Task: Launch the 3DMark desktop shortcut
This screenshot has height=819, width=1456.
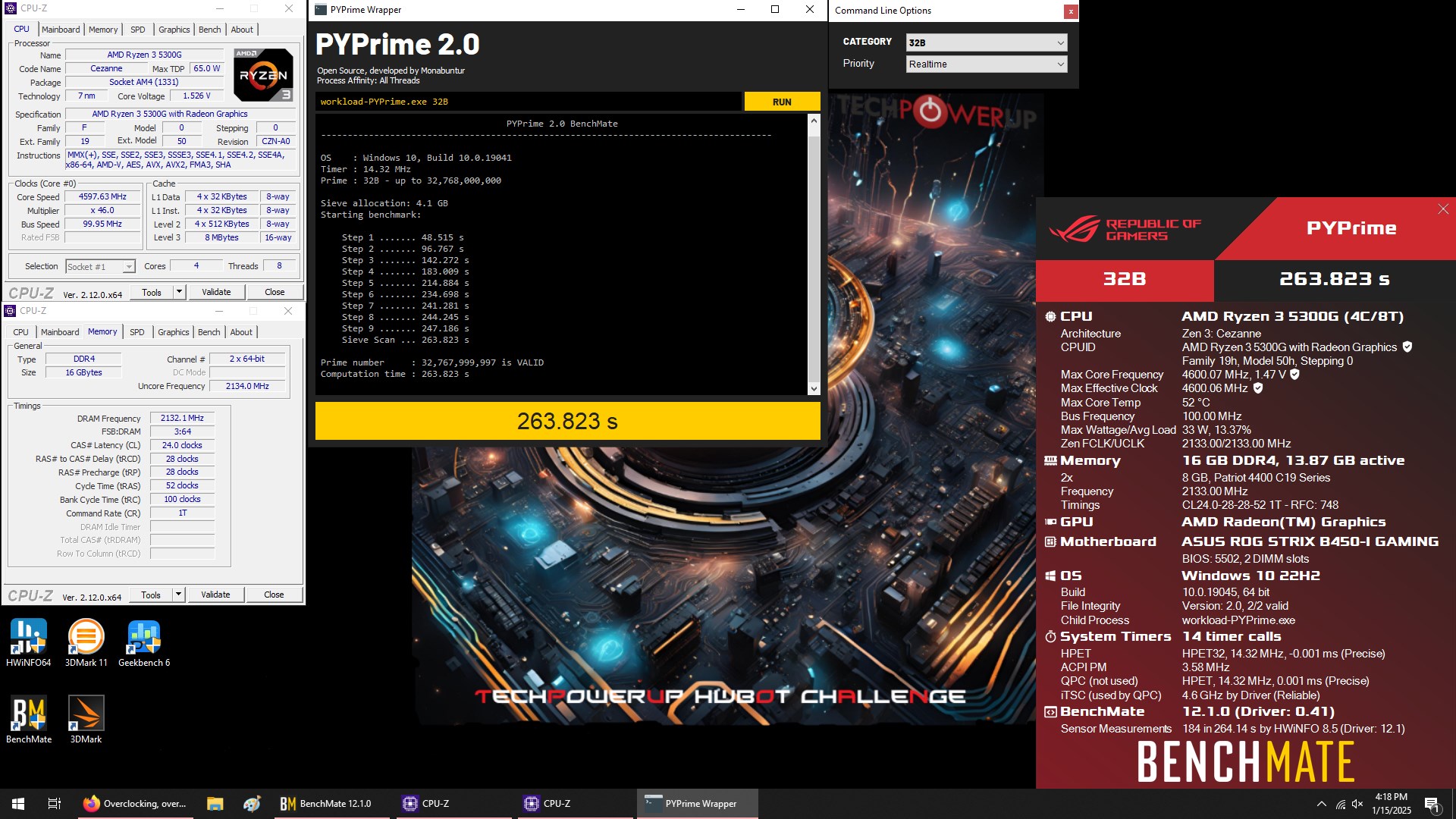Action: coord(86,719)
